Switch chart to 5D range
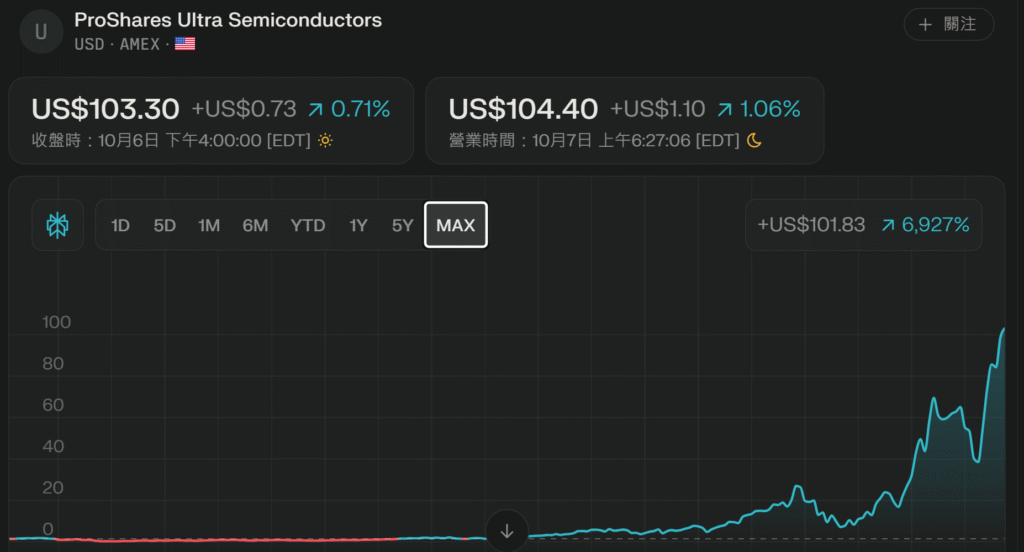Screen dimensions: 1024x552 click(x=164, y=225)
